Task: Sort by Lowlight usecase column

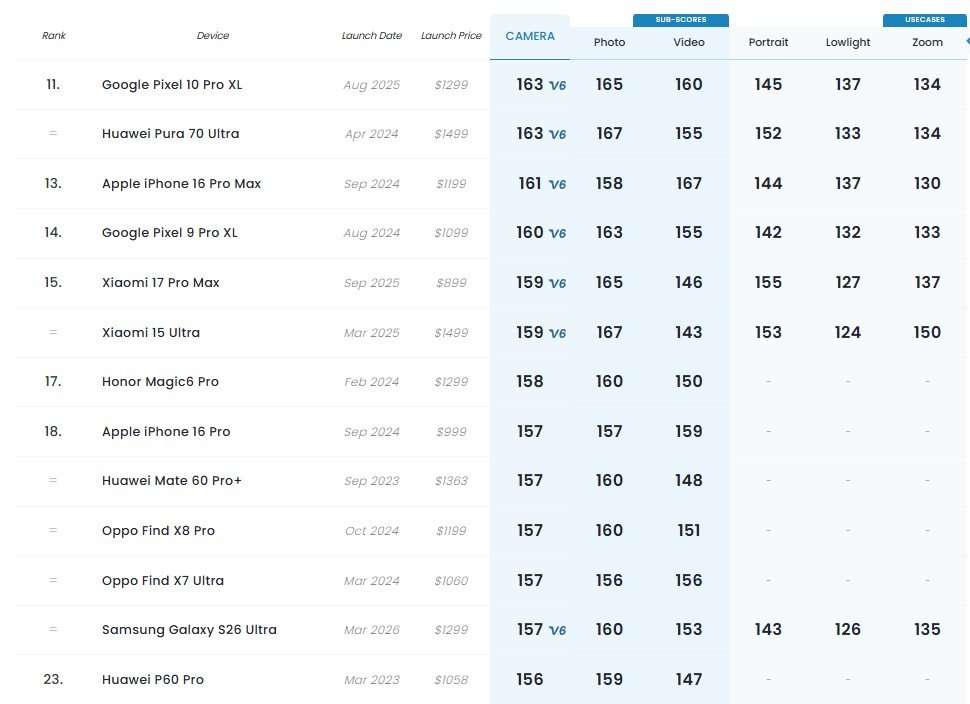Action: pyautogui.click(x=848, y=42)
